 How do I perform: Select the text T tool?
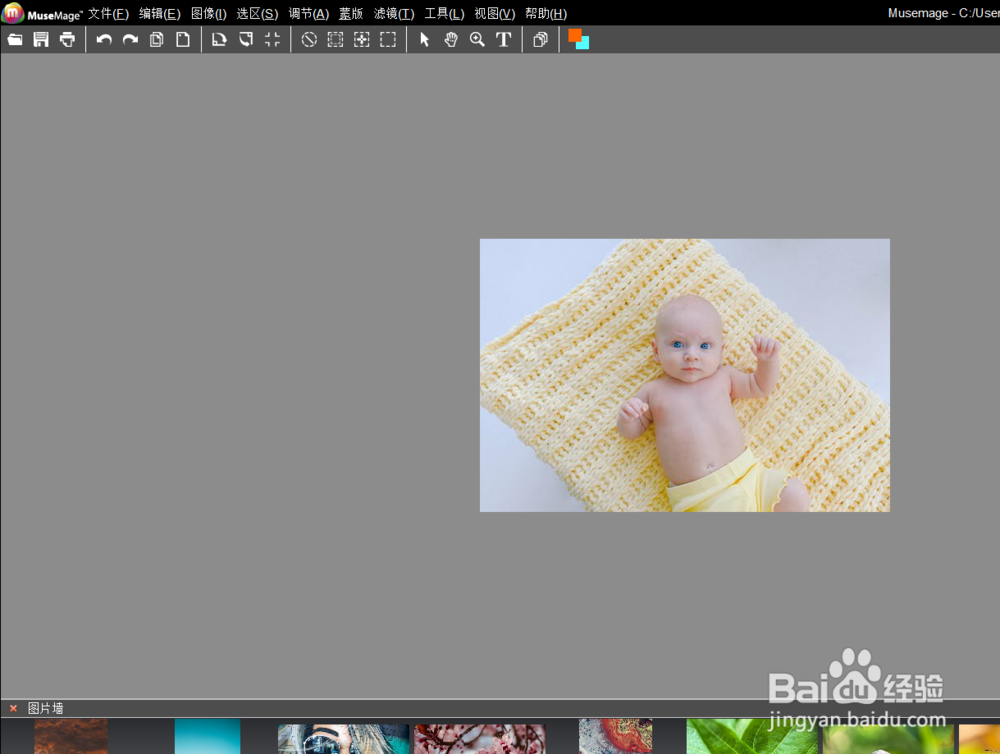[x=504, y=40]
